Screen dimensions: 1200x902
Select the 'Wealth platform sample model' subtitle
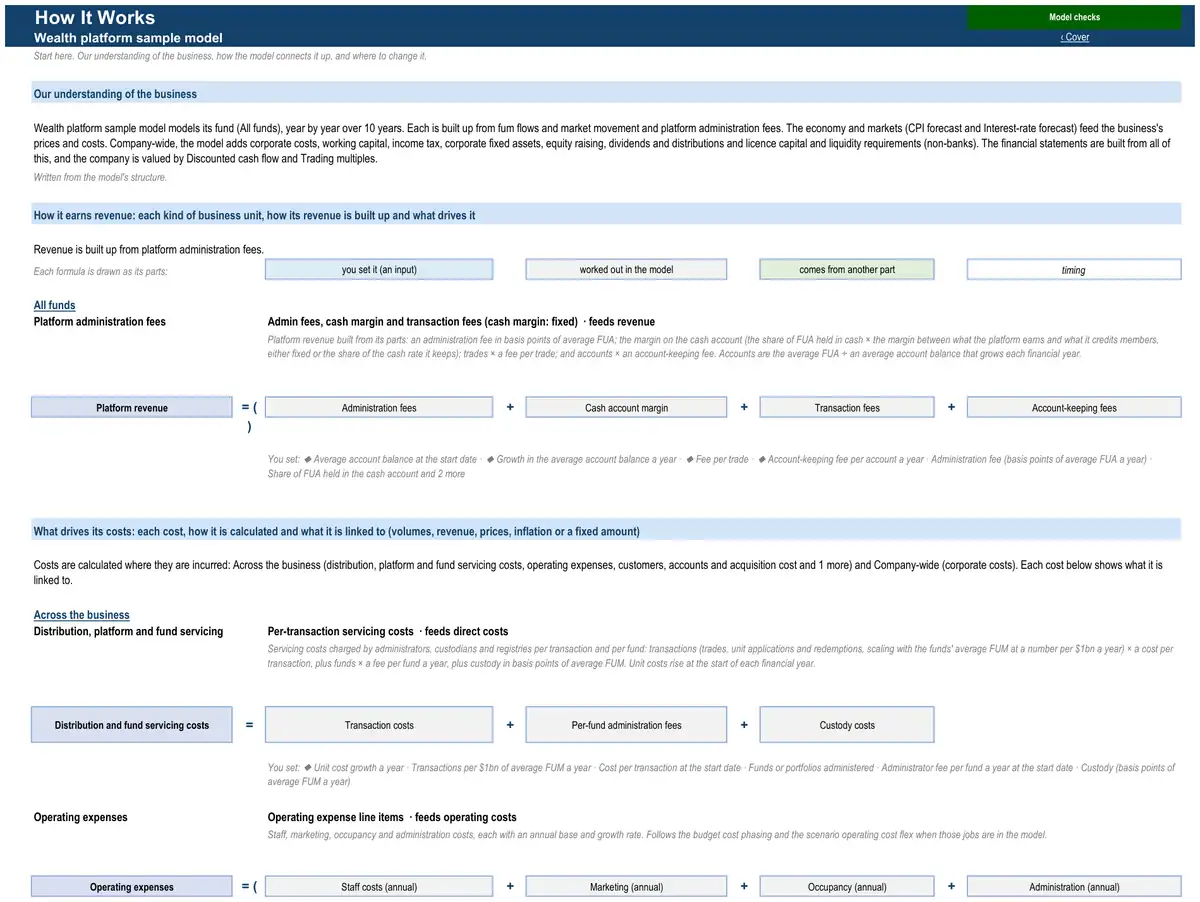click(x=128, y=37)
